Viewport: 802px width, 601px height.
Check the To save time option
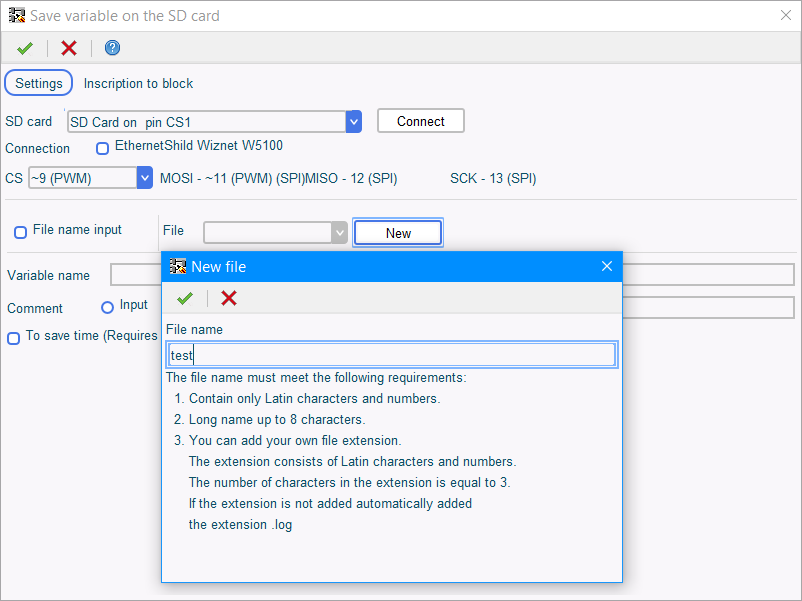[14, 338]
